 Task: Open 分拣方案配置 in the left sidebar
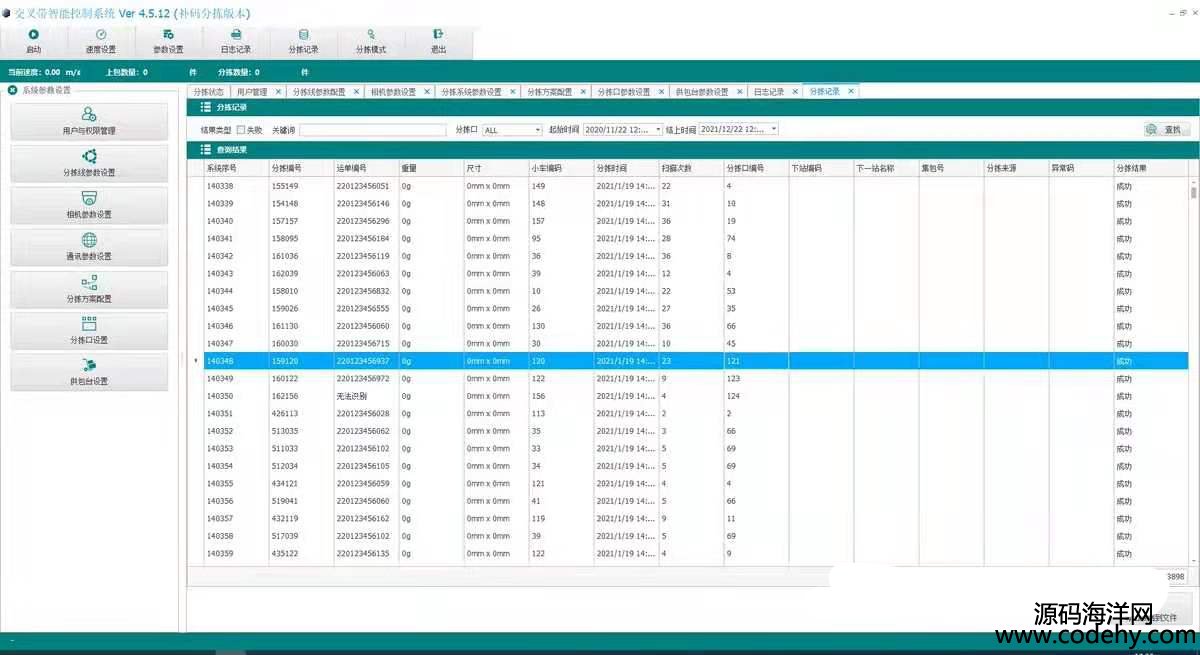[x=89, y=289]
